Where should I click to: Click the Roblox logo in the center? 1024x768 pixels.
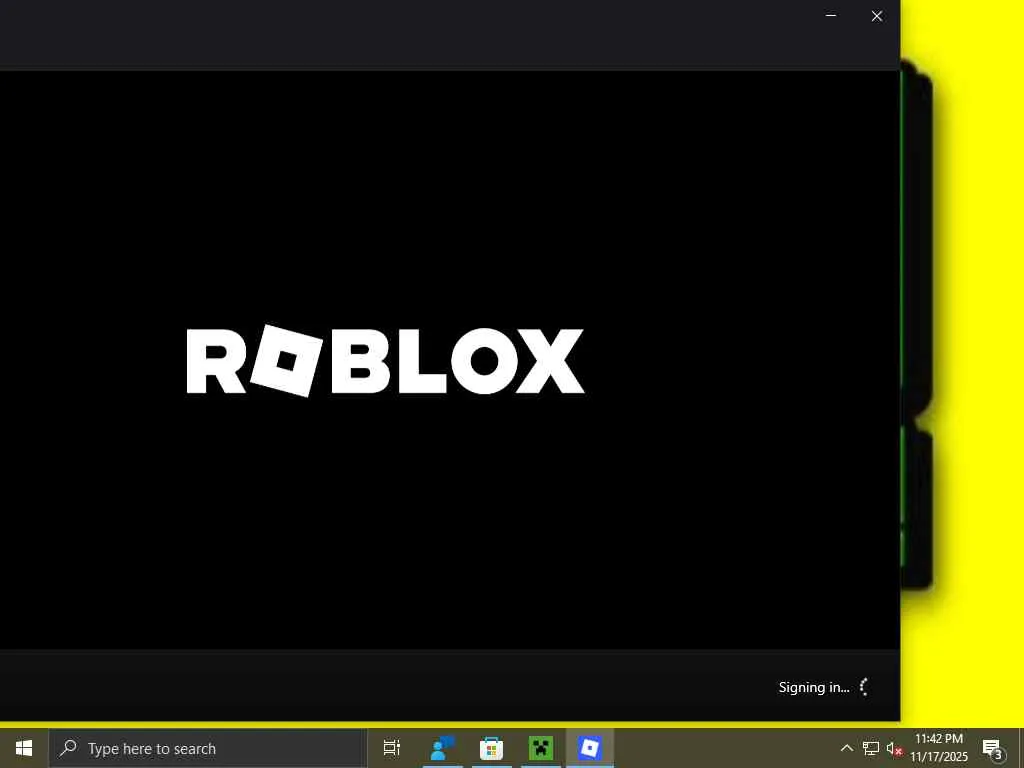click(x=385, y=360)
